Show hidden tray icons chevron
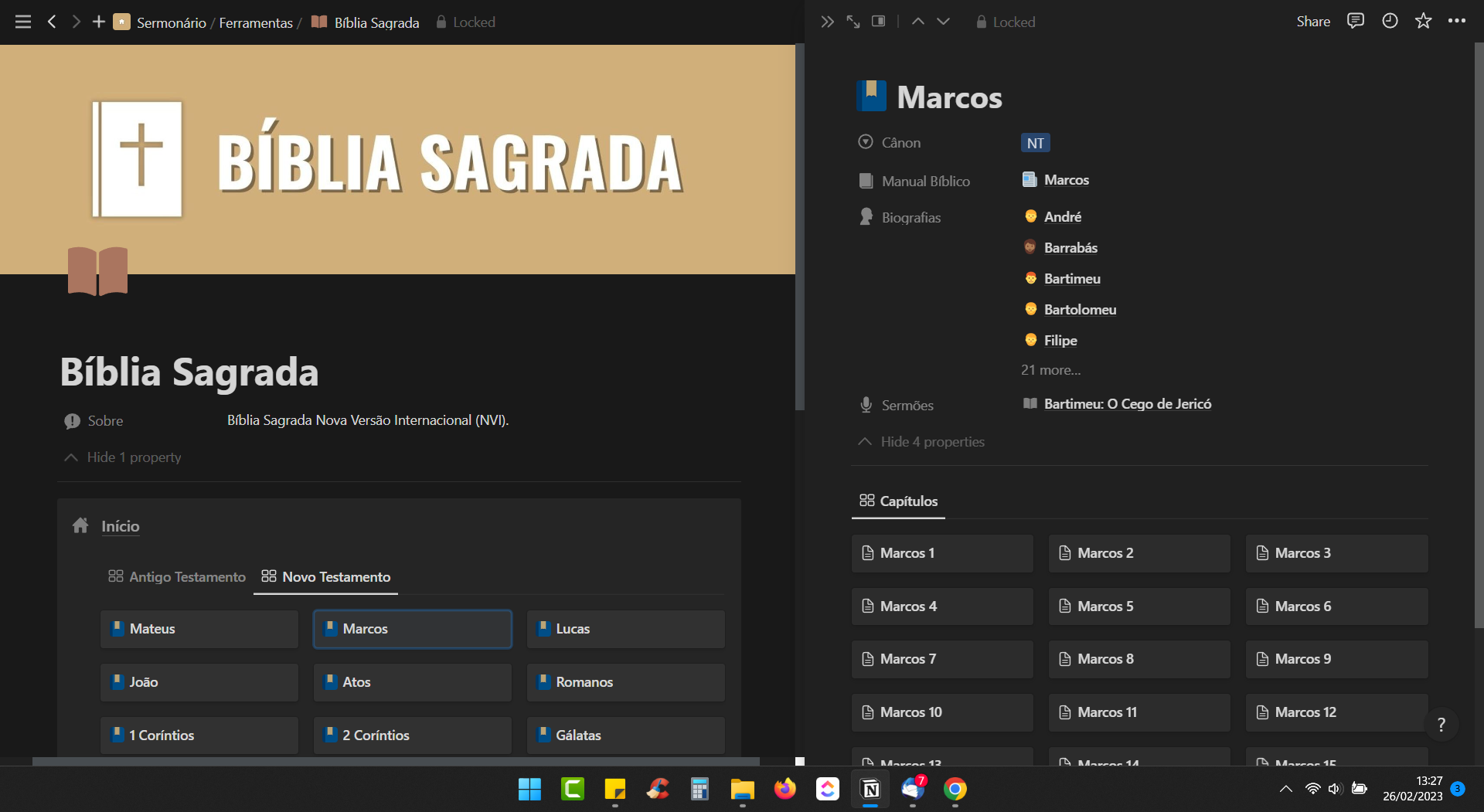Viewport: 1484px width, 812px height. tap(1285, 789)
